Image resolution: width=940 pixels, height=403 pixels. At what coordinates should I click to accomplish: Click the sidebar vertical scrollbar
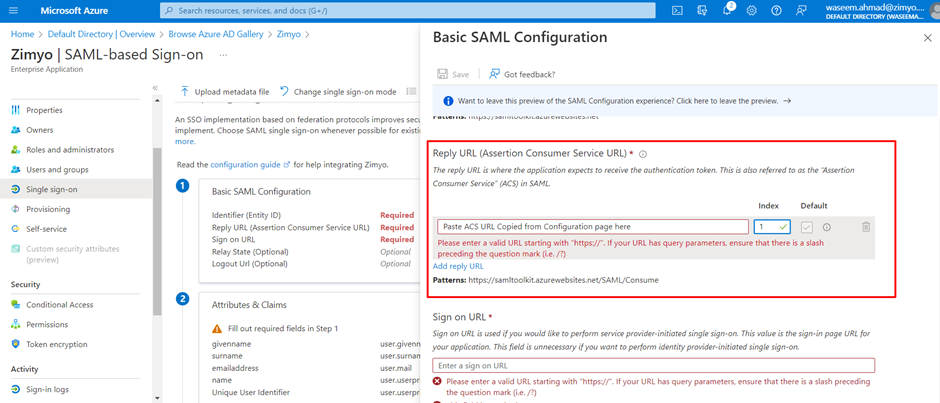pos(157,231)
